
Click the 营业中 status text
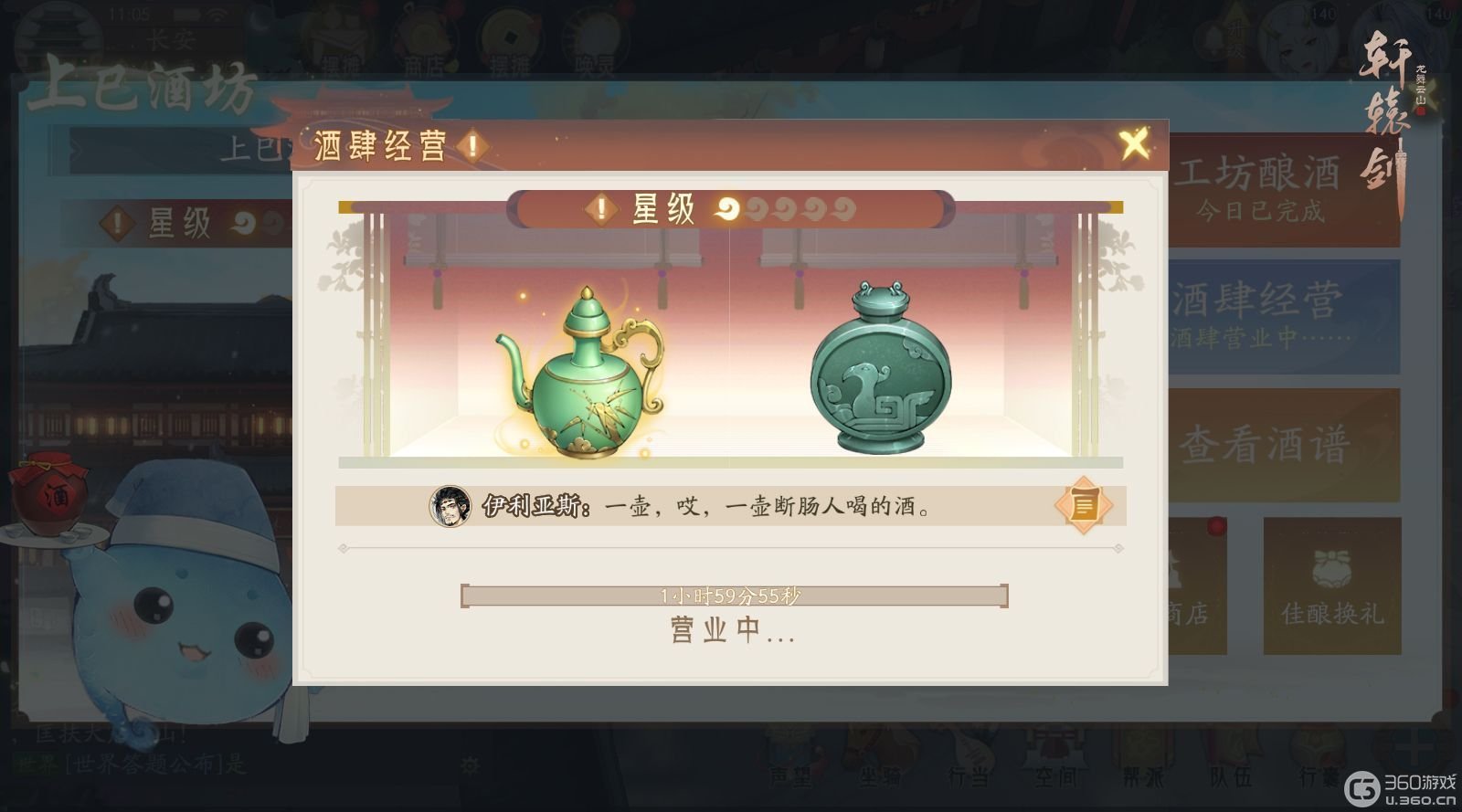[x=733, y=630]
